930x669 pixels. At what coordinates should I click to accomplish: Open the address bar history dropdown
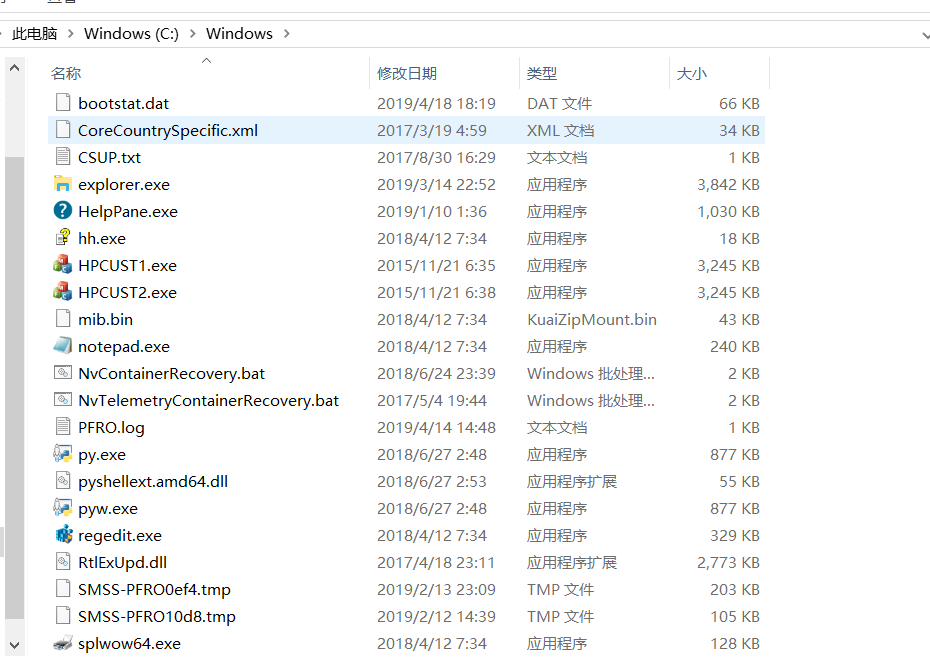coord(925,35)
